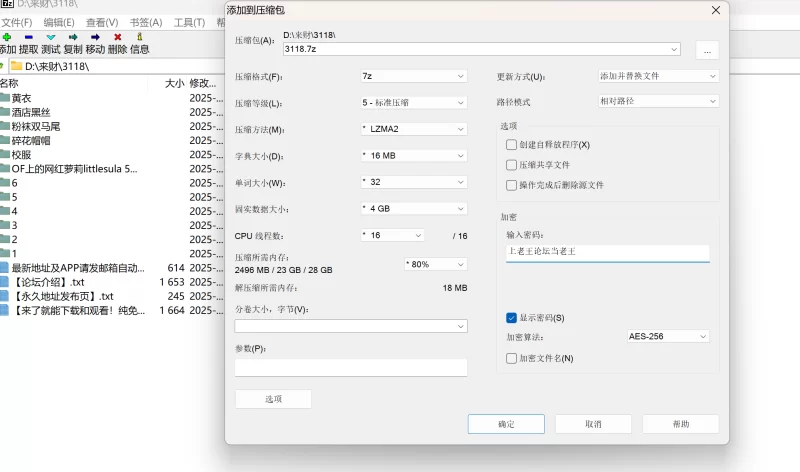Open the 80% memory usage dropdown

point(436,264)
